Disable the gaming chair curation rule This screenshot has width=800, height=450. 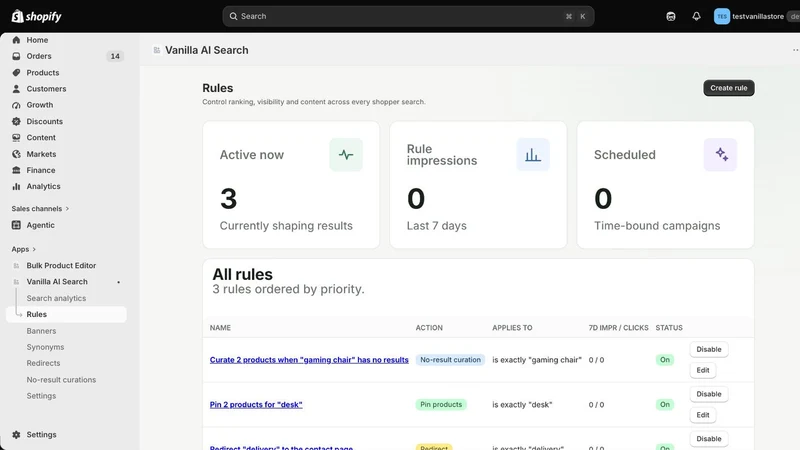click(x=709, y=349)
